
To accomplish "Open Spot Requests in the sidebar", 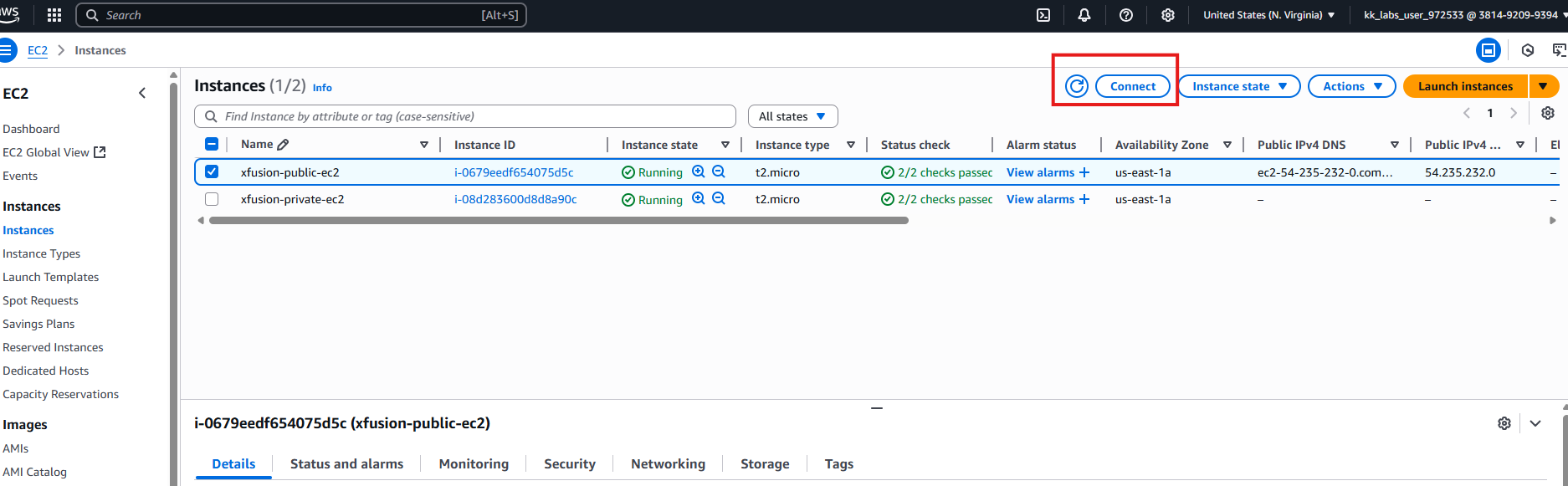I will [40, 300].
